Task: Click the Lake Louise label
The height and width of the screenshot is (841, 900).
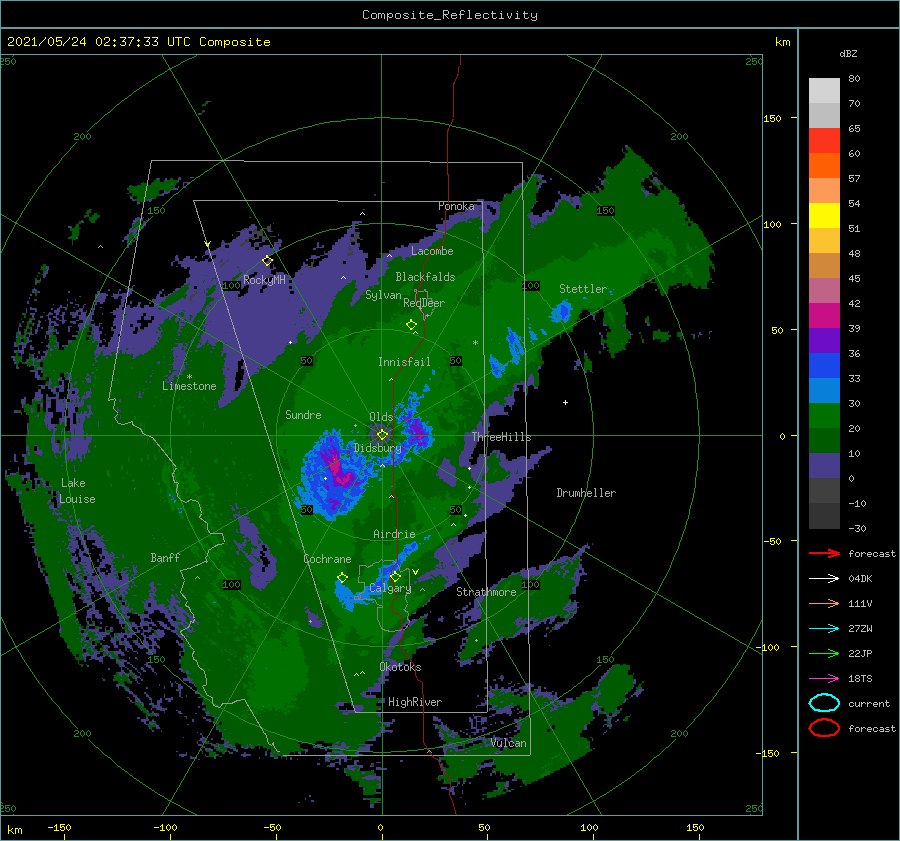Action: pos(77,491)
